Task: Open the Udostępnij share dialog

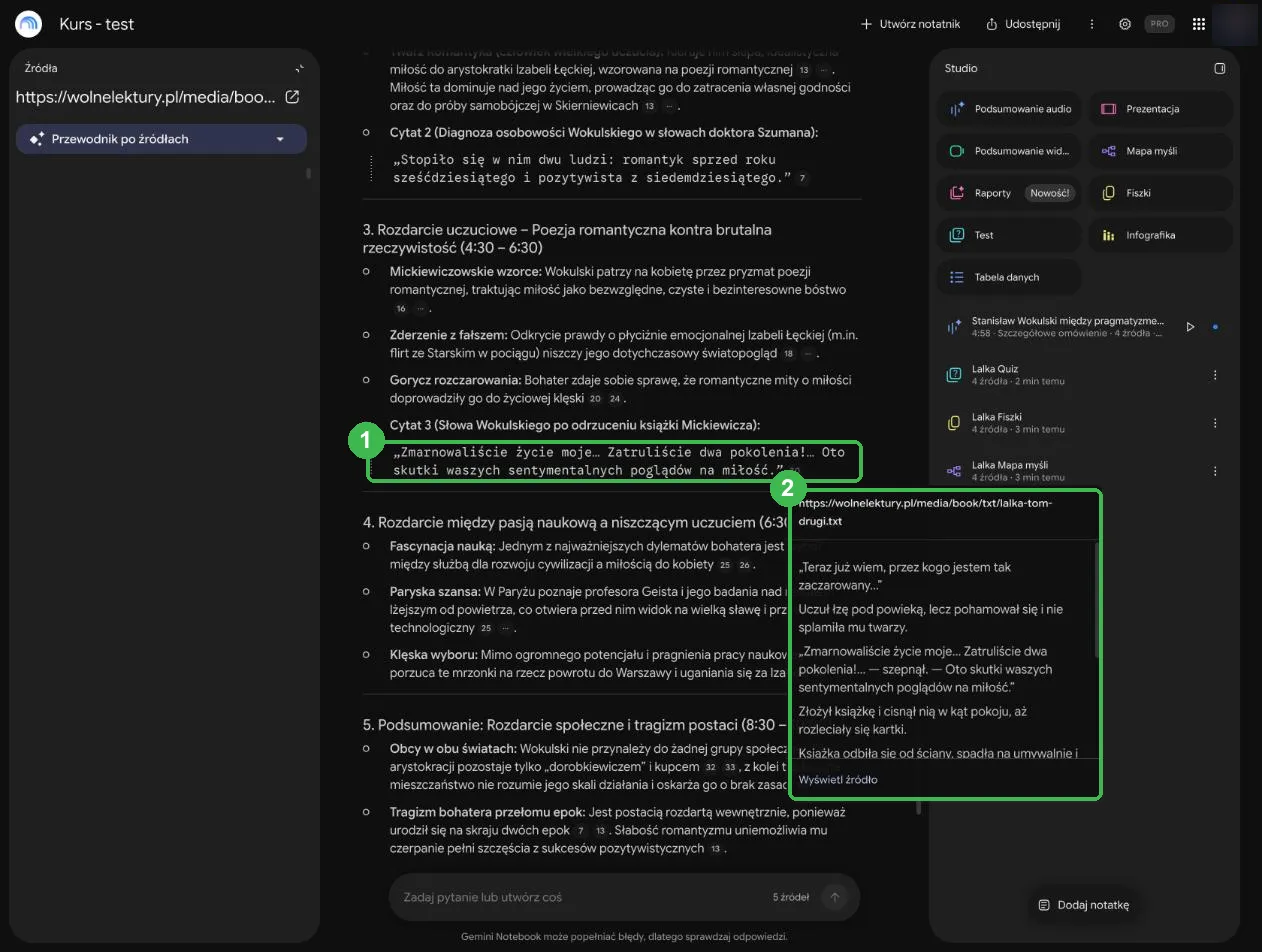Action: 1023,24
